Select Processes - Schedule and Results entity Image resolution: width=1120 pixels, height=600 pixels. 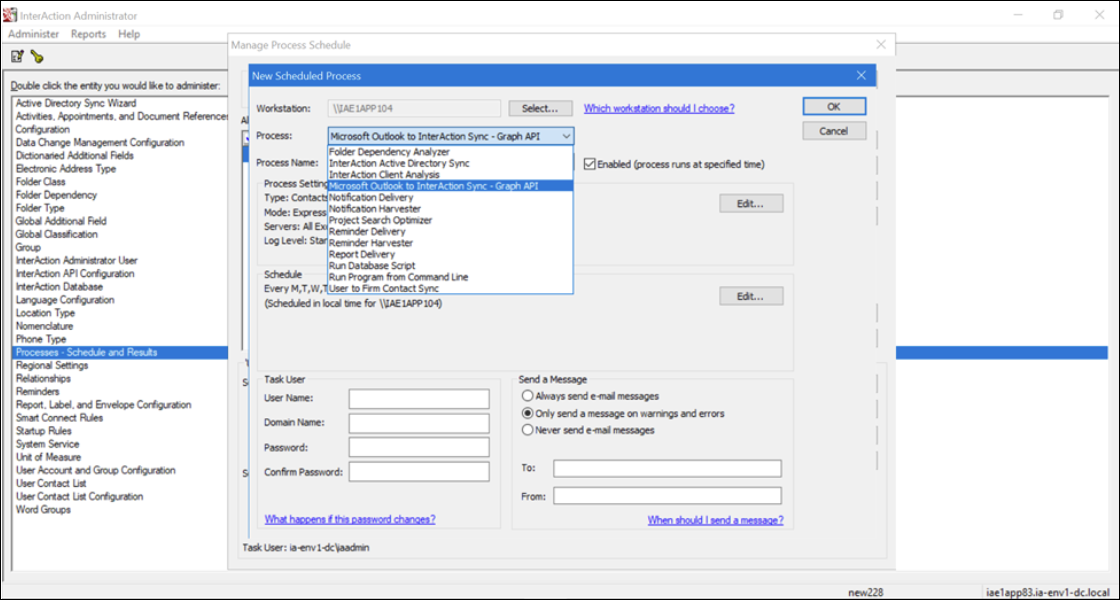(86, 352)
